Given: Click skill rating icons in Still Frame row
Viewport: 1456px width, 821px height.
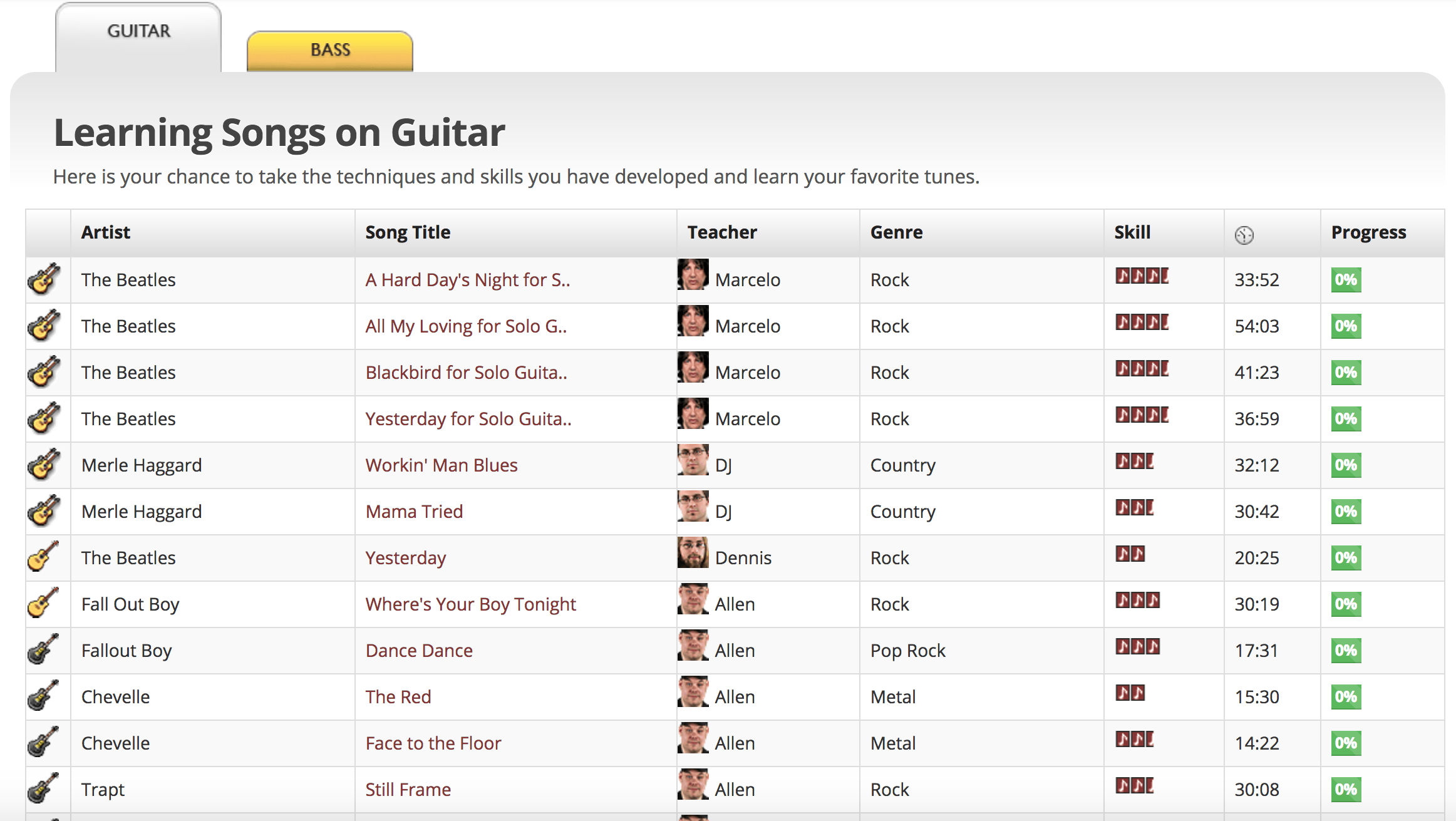Looking at the screenshot, I should pyautogui.click(x=1135, y=785).
